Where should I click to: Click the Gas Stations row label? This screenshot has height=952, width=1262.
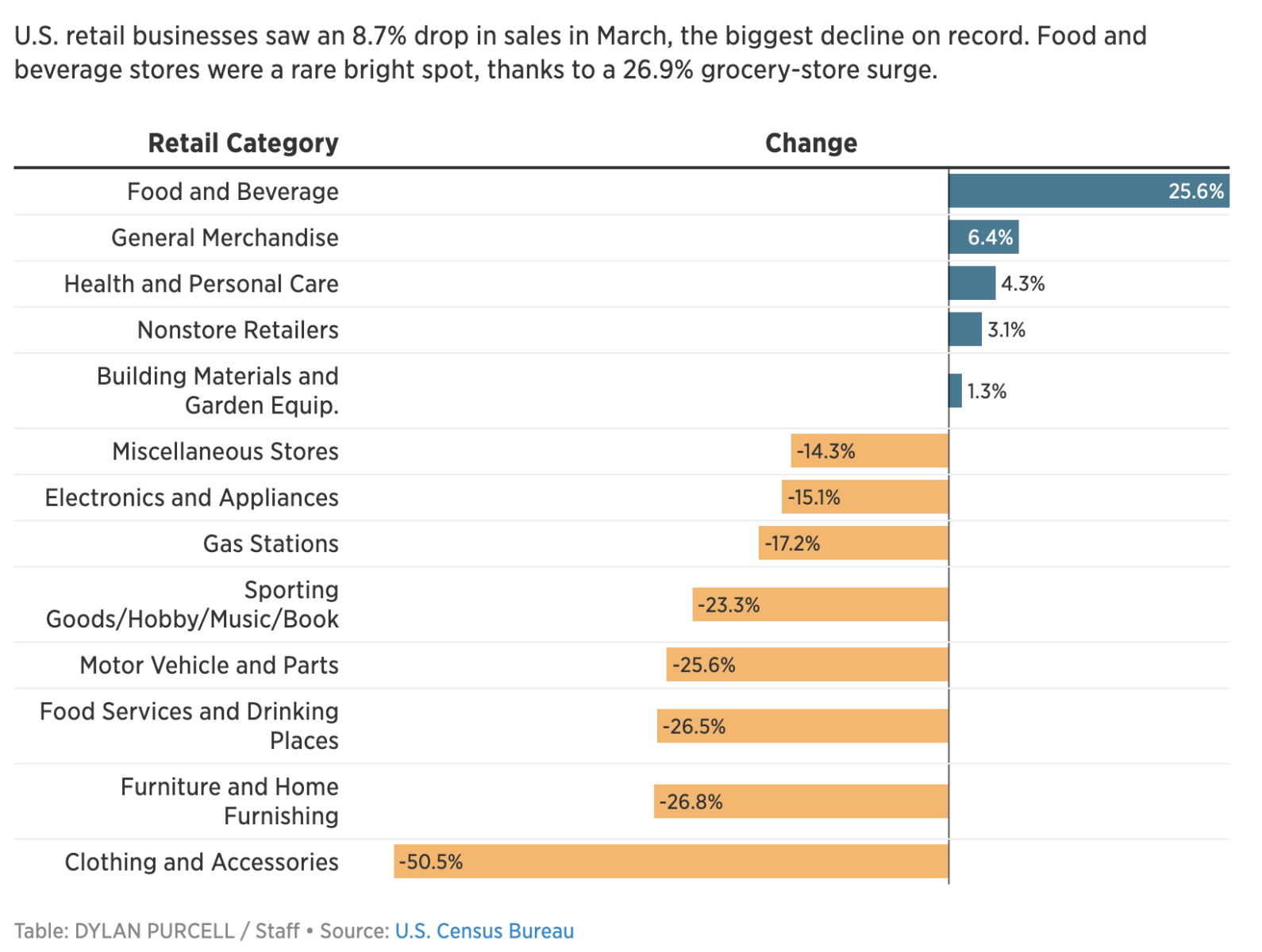tap(271, 543)
